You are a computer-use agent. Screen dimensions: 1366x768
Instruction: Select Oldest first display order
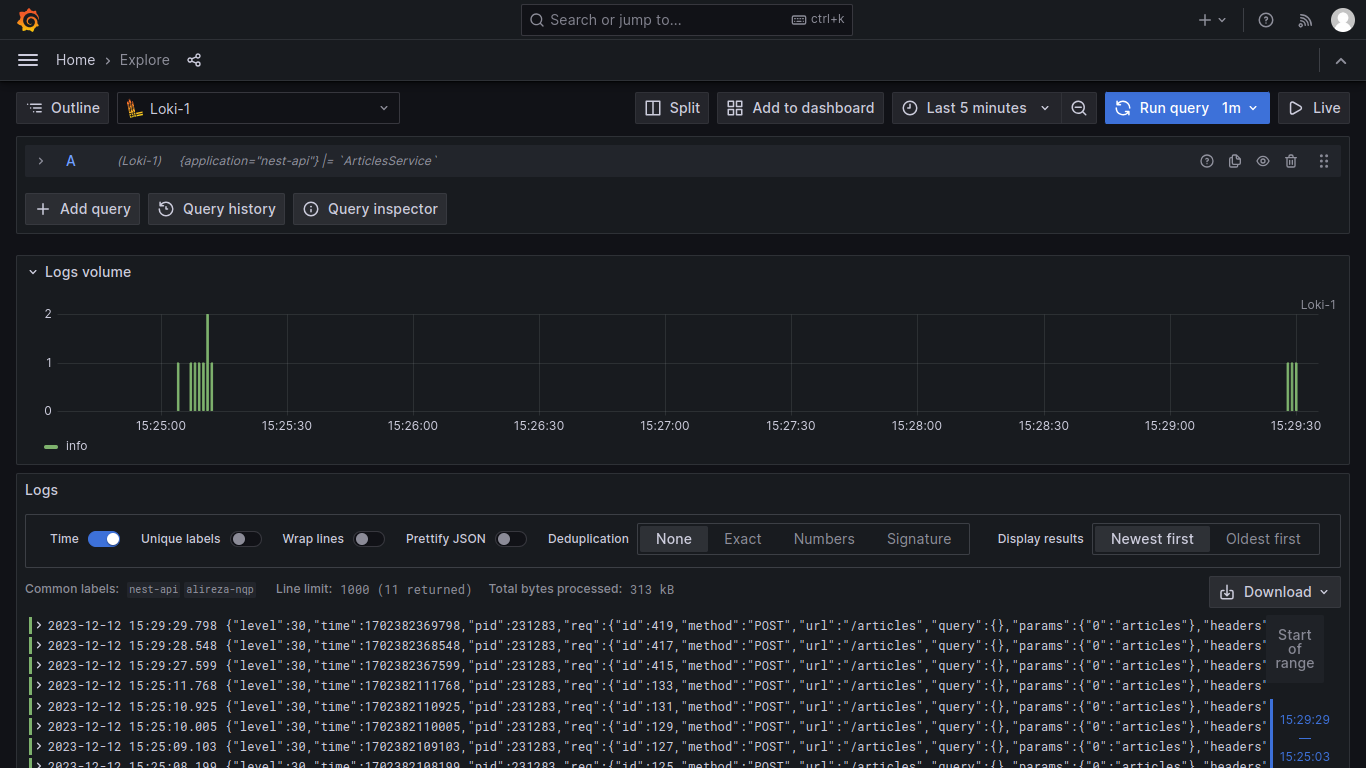[1263, 539]
